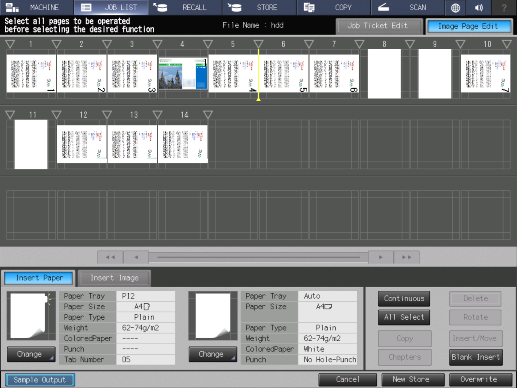
Task: Open Change for Auto tray paper
Action: click(213, 354)
